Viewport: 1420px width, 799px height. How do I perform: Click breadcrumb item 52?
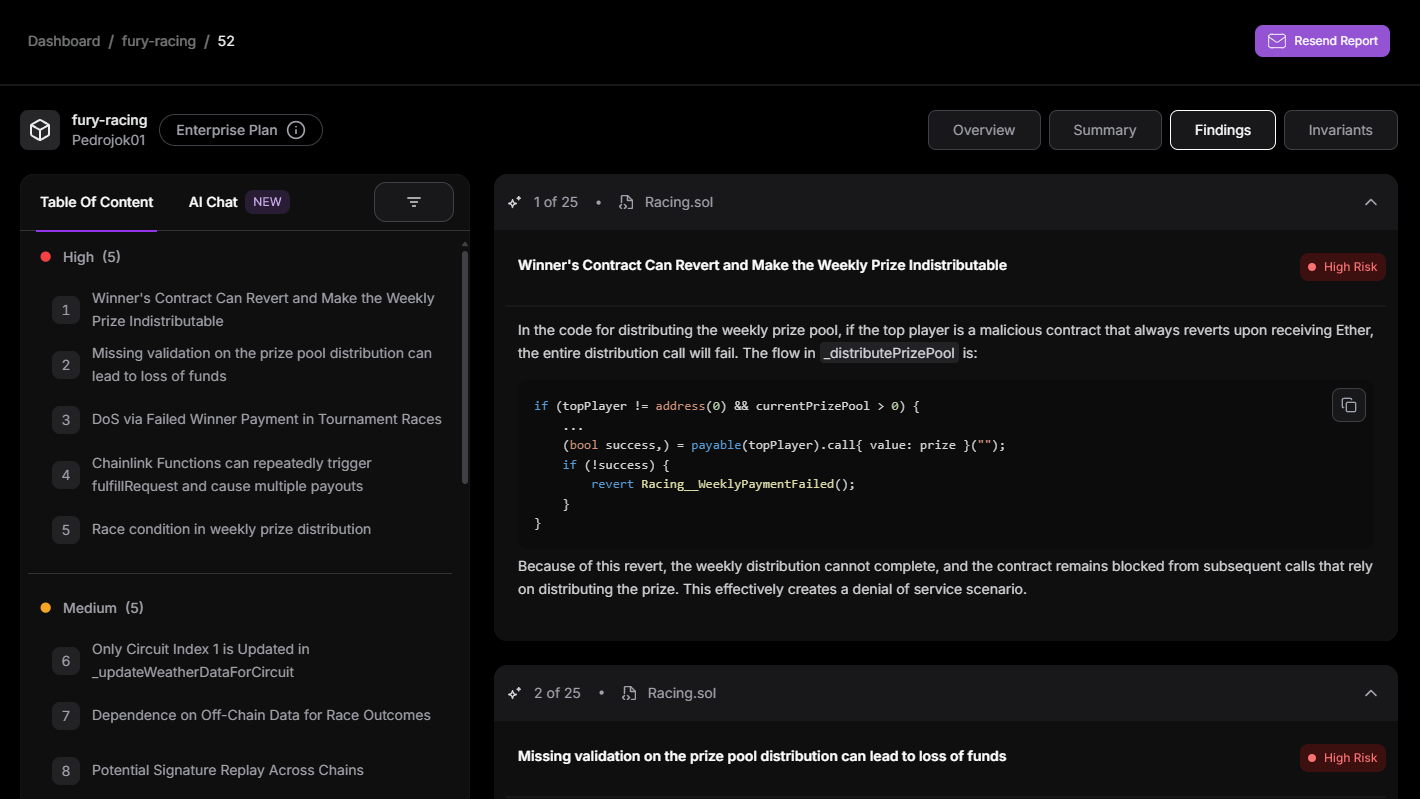coord(226,41)
